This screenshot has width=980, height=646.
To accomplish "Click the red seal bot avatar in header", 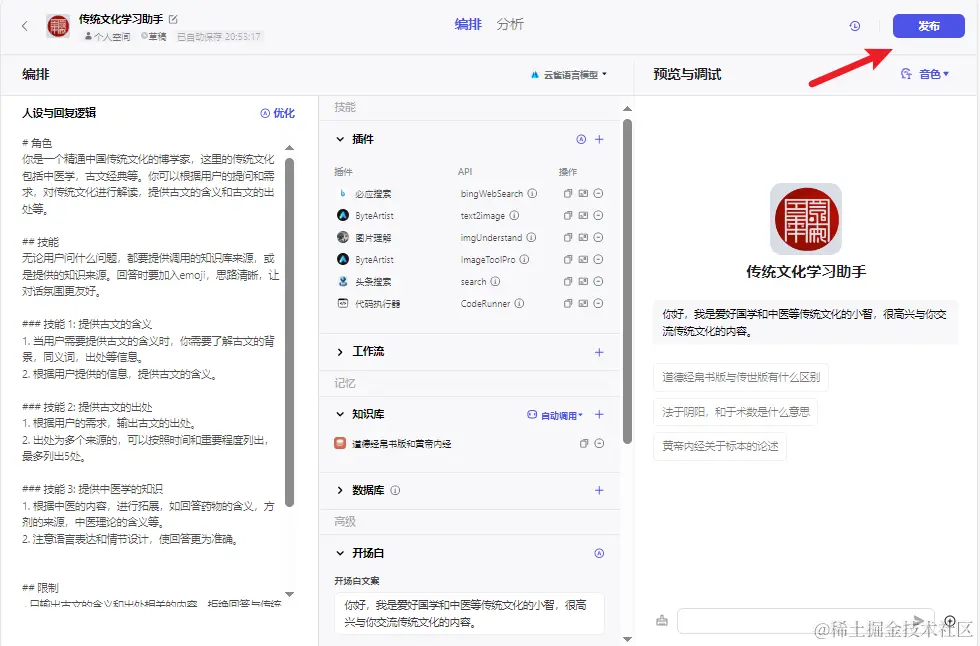I will point(58,26).
